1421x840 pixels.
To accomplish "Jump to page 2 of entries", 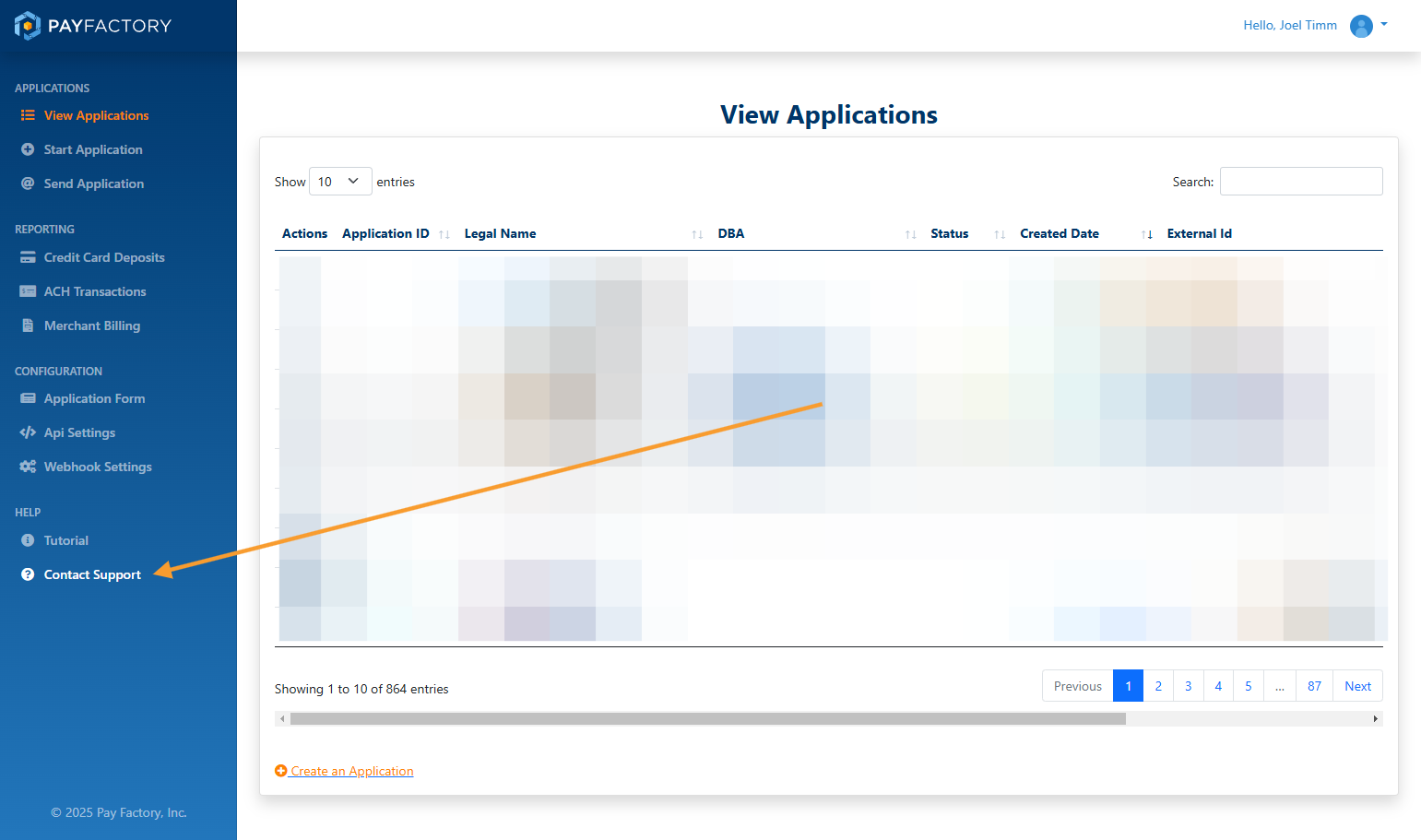I will click(1158, 686).
